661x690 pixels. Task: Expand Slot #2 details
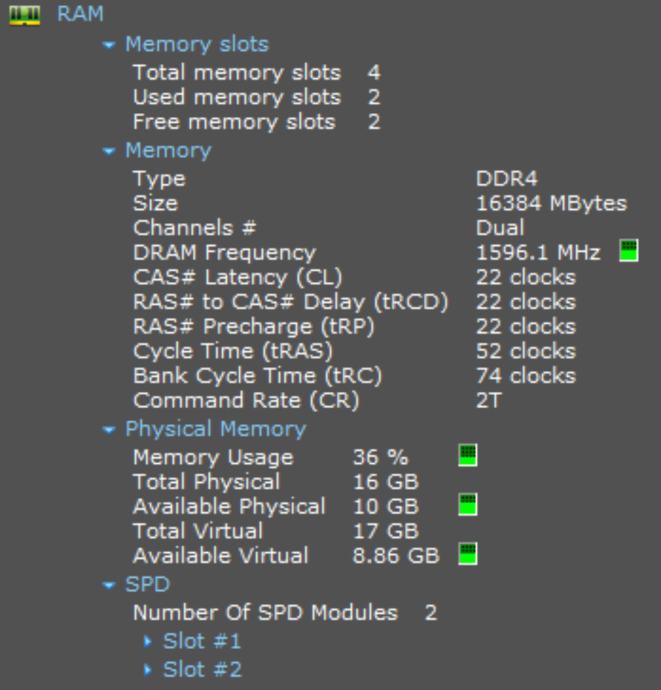point(148,669)
